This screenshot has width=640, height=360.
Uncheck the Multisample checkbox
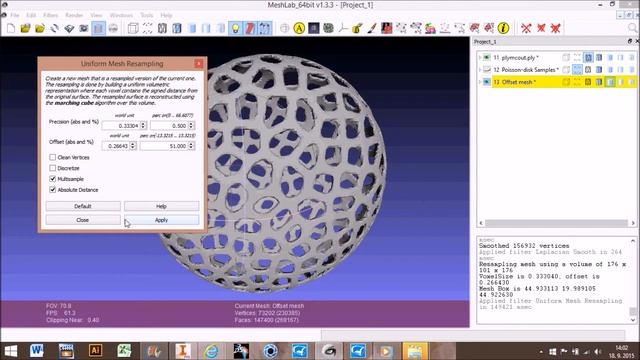[53, 179]
